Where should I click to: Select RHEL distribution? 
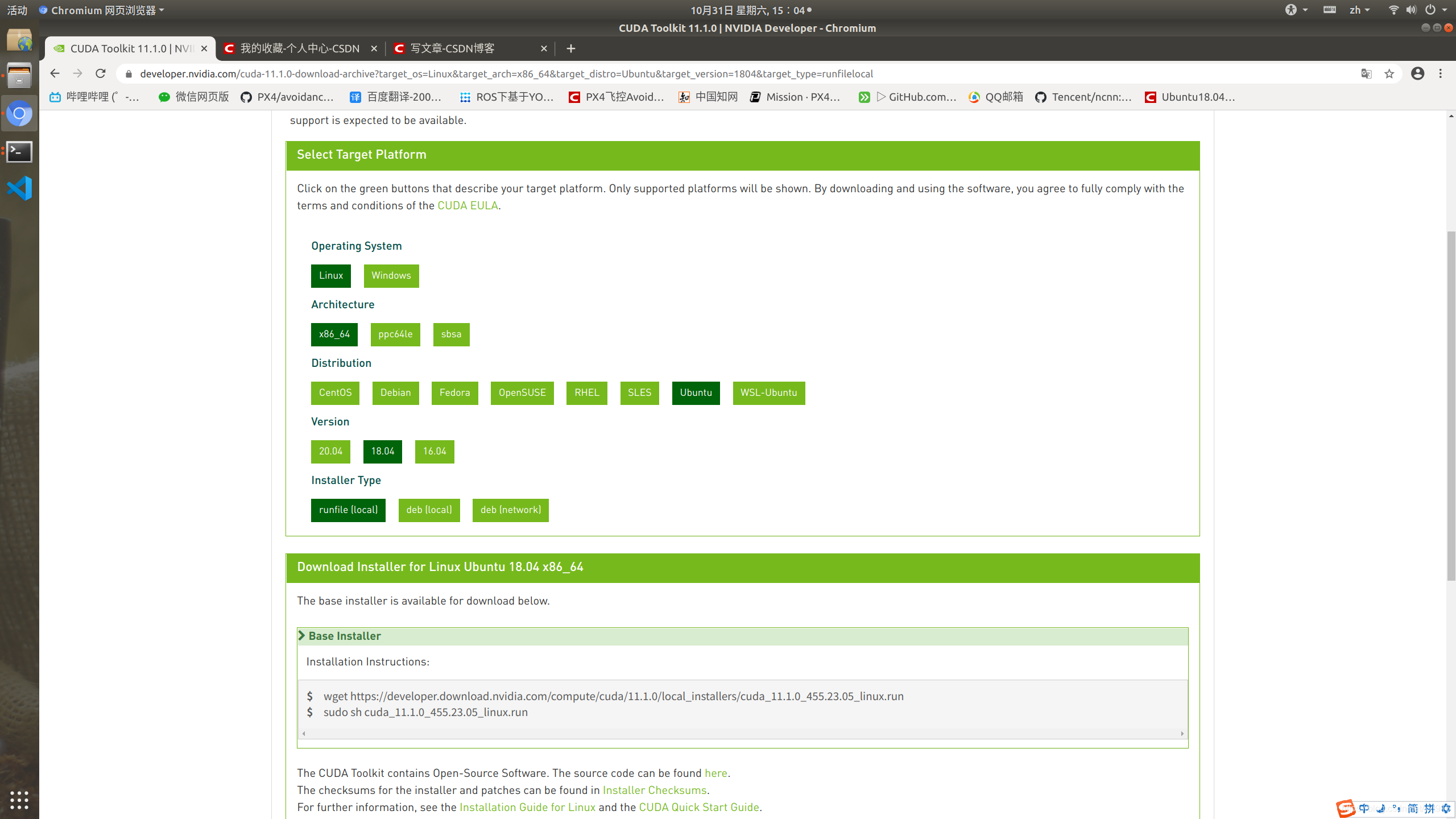(x=587, y=393)
